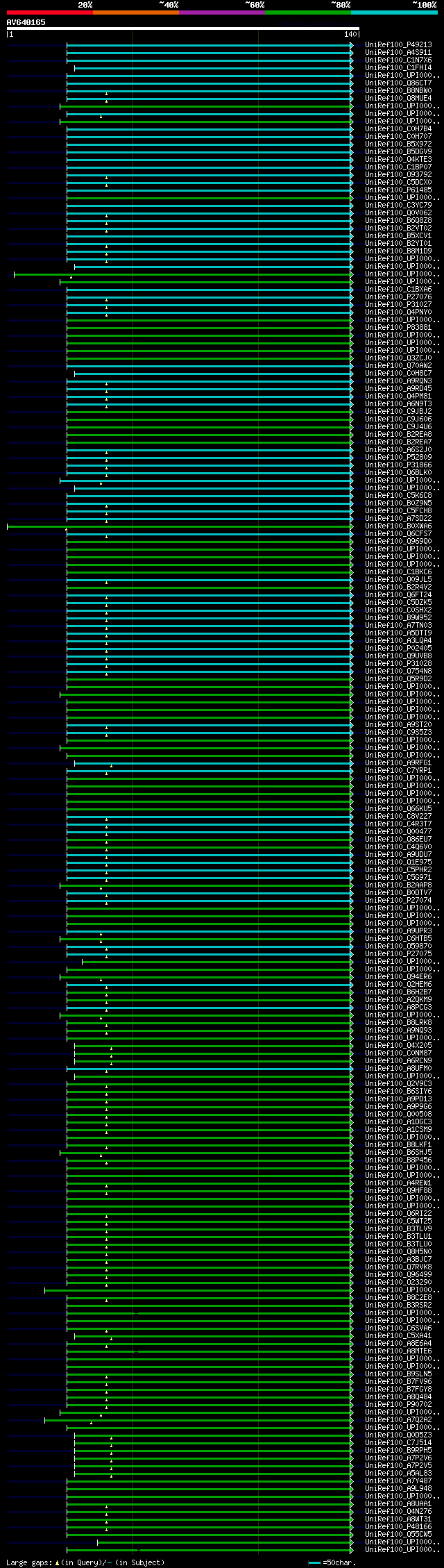Viewport: 444px width, 1568px height.
Task: Select hit label UniRef100_C0H7B4
Action: (398, 129)
